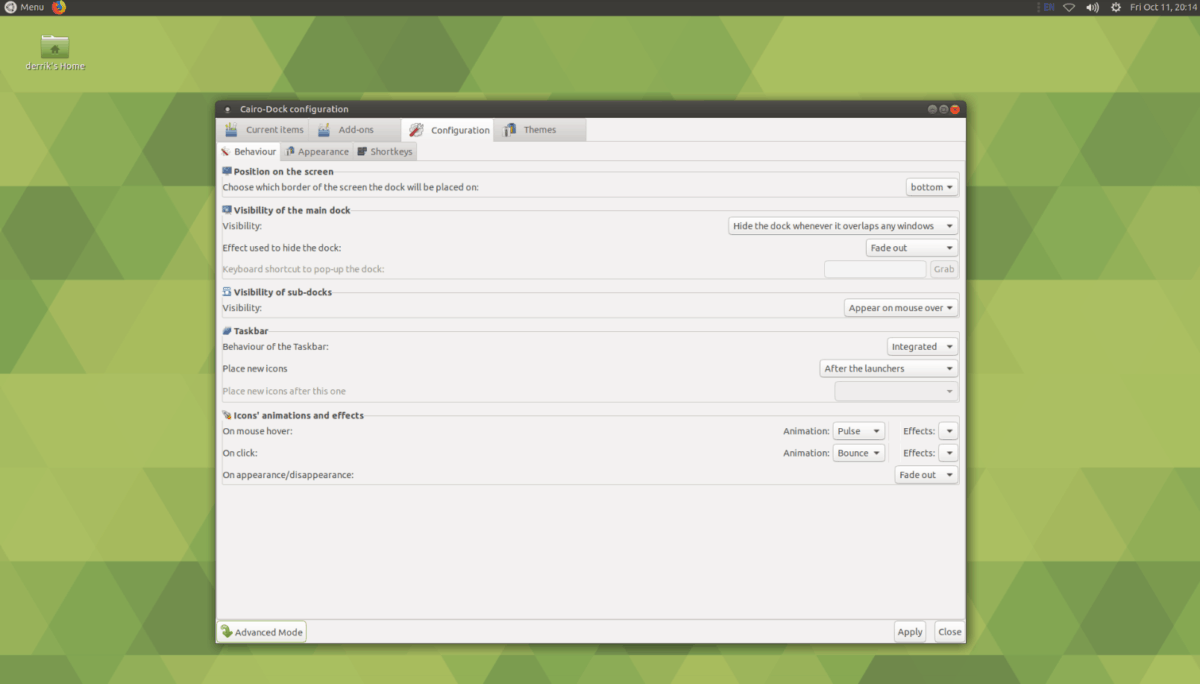1200x684 pixels.
Task: Open the screen border dropdown set to bottom
Action: coord(931,186)
